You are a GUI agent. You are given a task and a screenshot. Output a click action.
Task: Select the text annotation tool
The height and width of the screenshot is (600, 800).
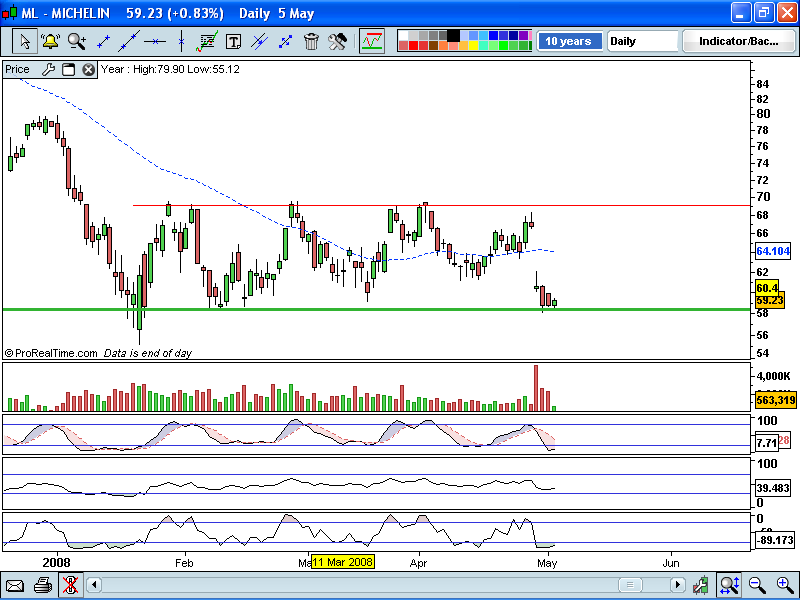(x=233, y=42)
